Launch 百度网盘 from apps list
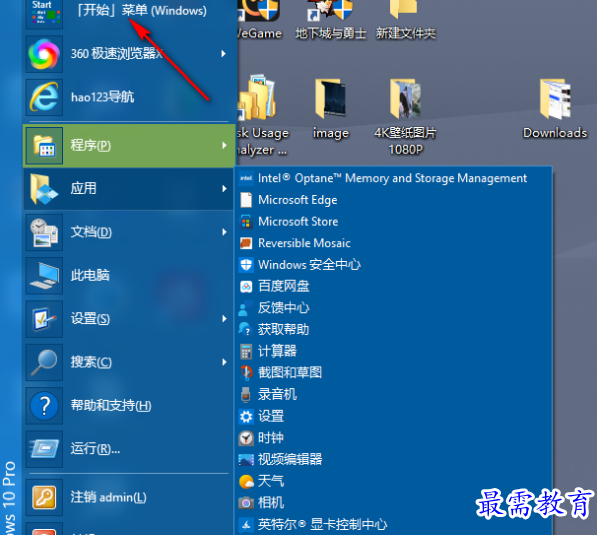 [x=393, y=287]
